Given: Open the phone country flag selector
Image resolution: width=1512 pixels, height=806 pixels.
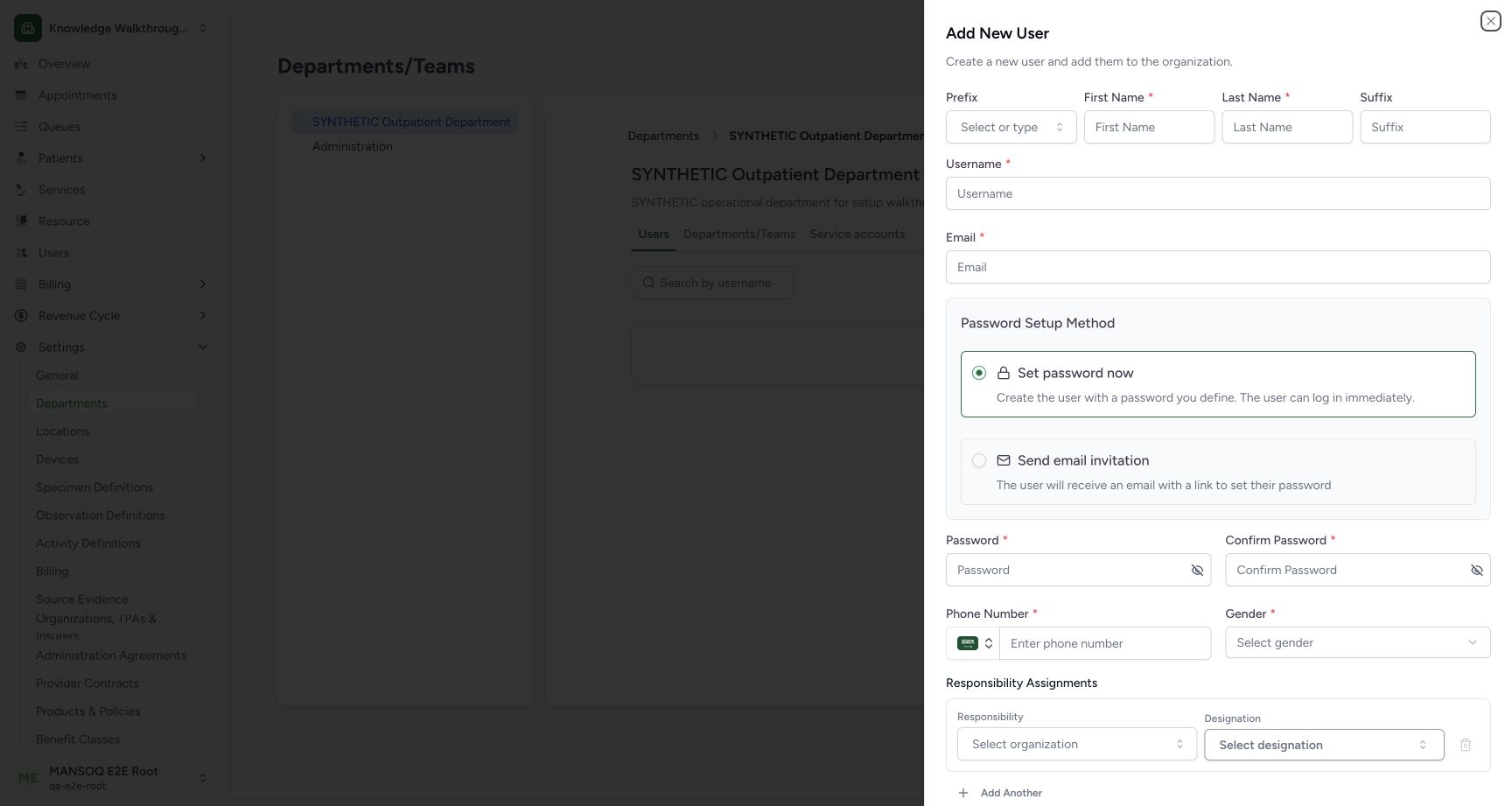Looking at the screenshot, I should (x=973, y=643).
